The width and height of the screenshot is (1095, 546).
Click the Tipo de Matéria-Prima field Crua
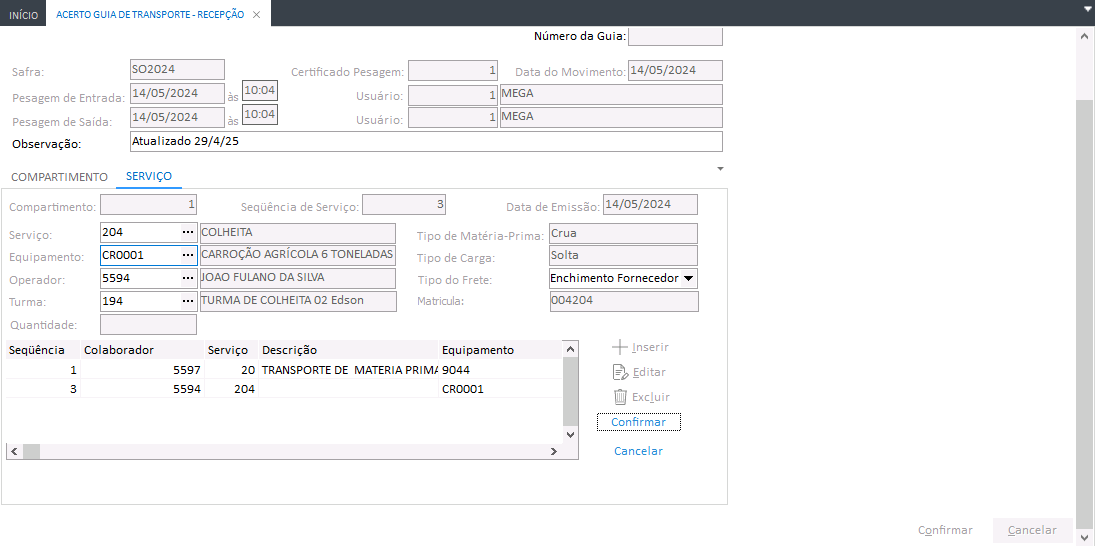tap(624, 233)
